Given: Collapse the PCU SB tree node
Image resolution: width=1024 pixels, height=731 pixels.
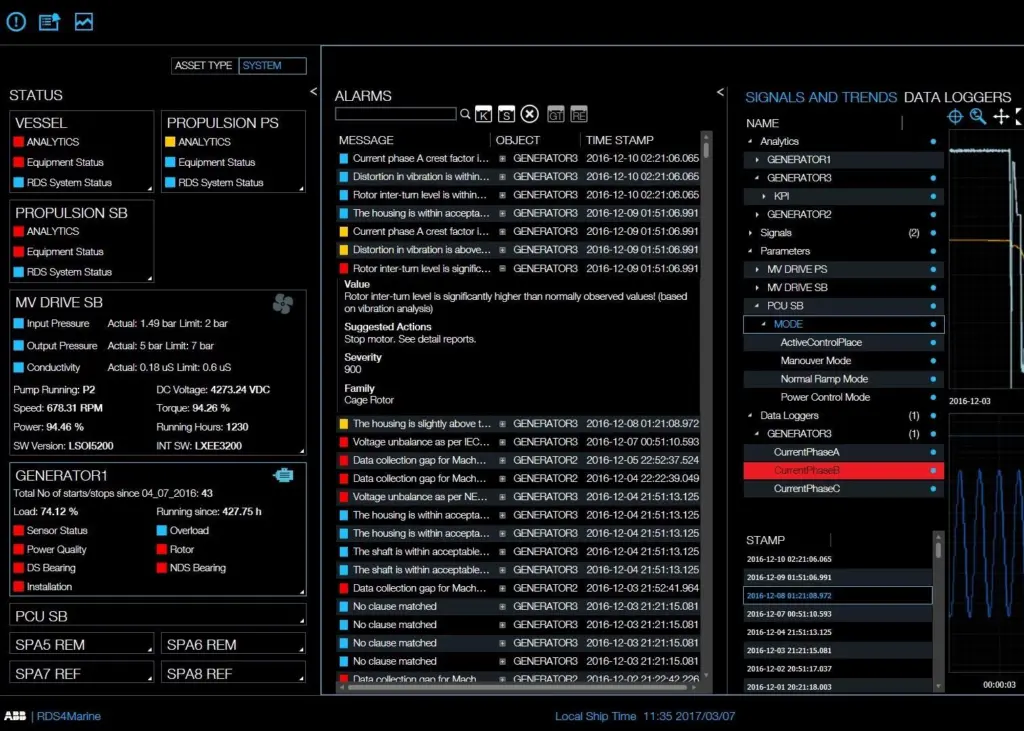Looking at the screenshot, I should click(x=757, y=306).
